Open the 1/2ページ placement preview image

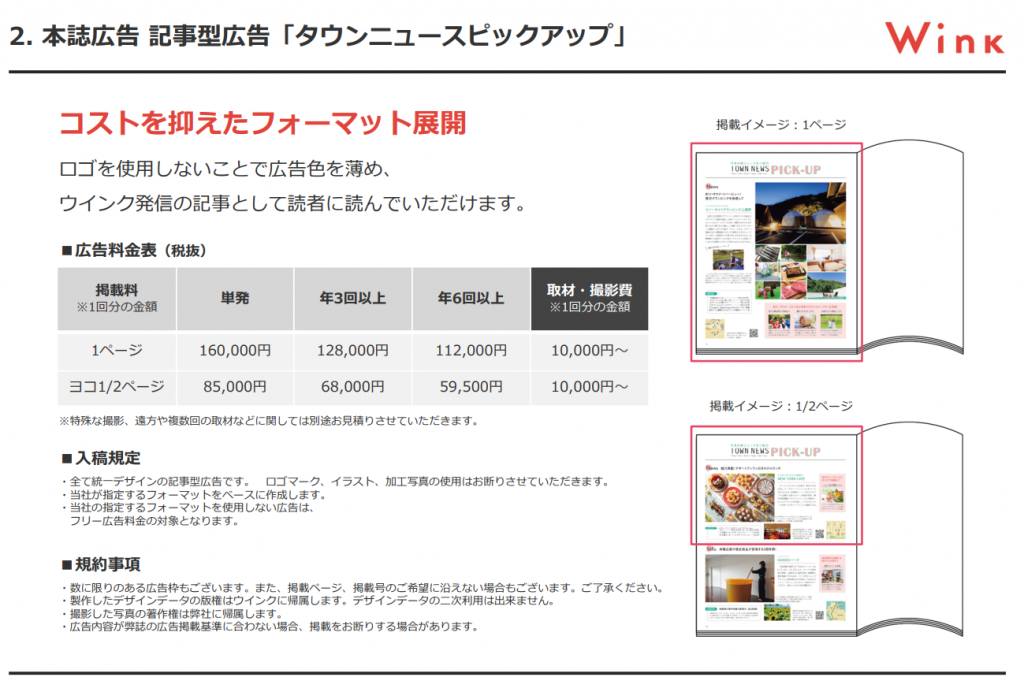[776, 485]
